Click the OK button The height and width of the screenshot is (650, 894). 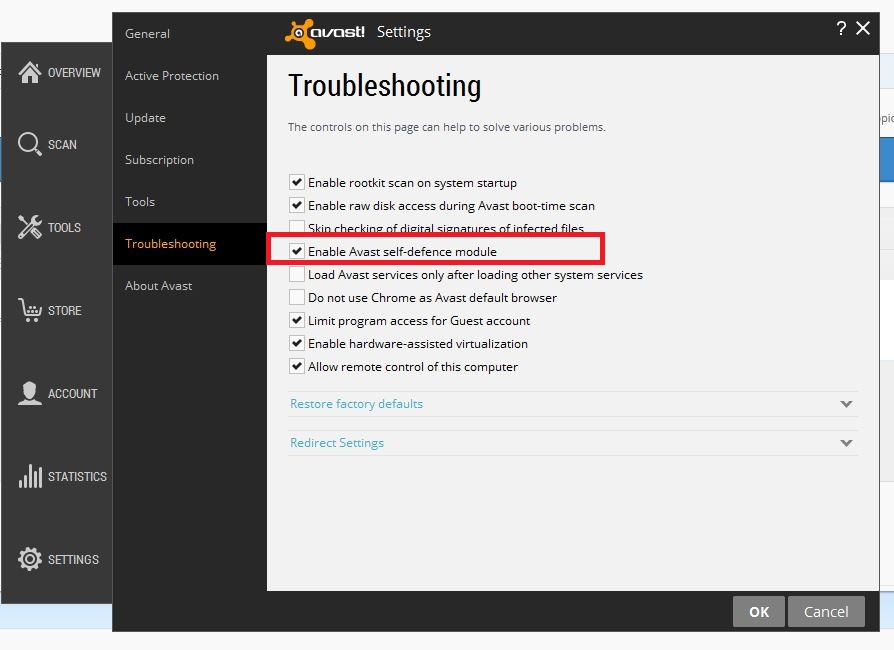coord(758,612)
